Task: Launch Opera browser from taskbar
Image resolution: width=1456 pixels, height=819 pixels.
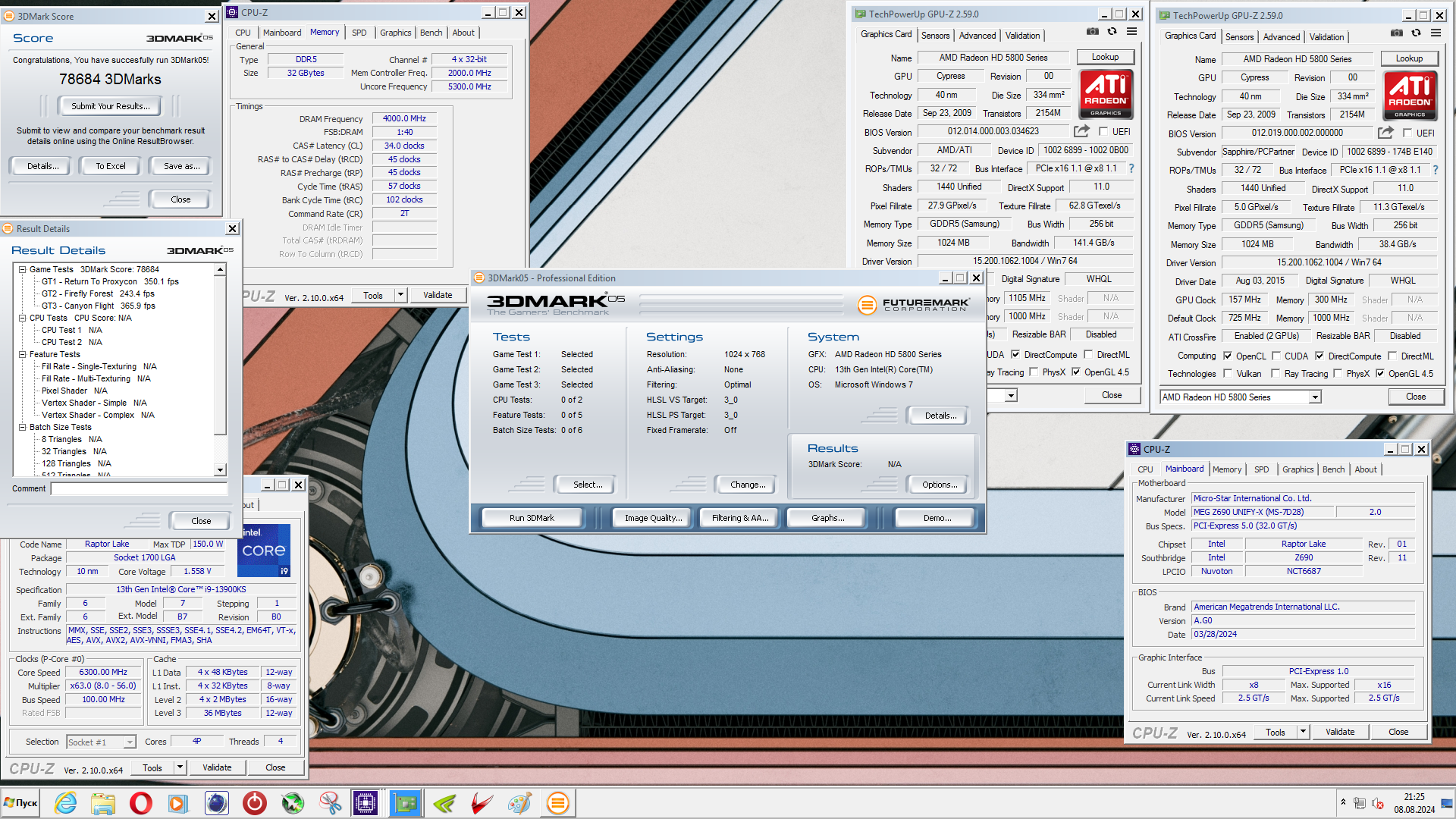Action: point(141,803)
